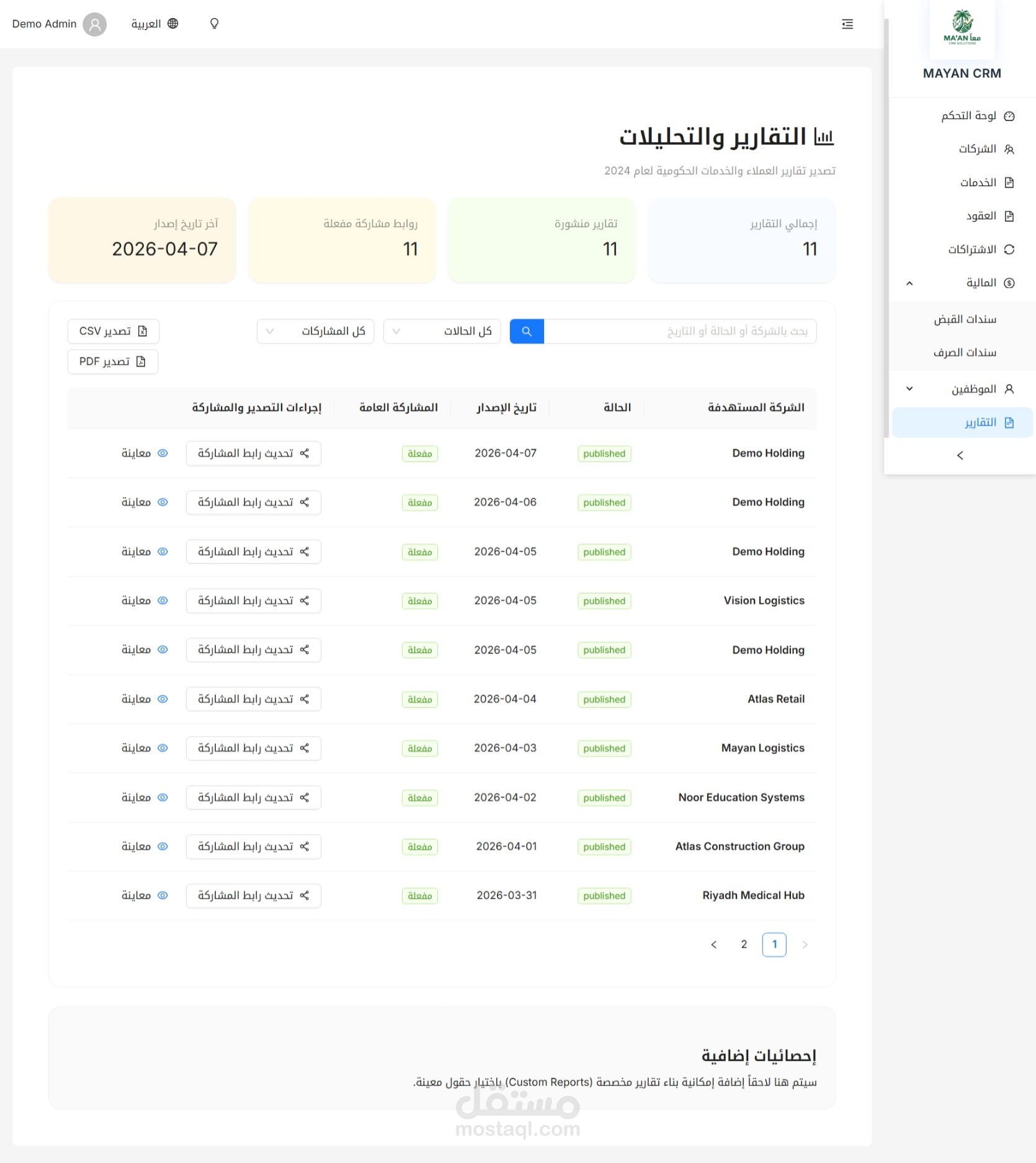Go to pagination page 2
1036x1163 pixels.
pyautogui.click(x=744, y=945)
